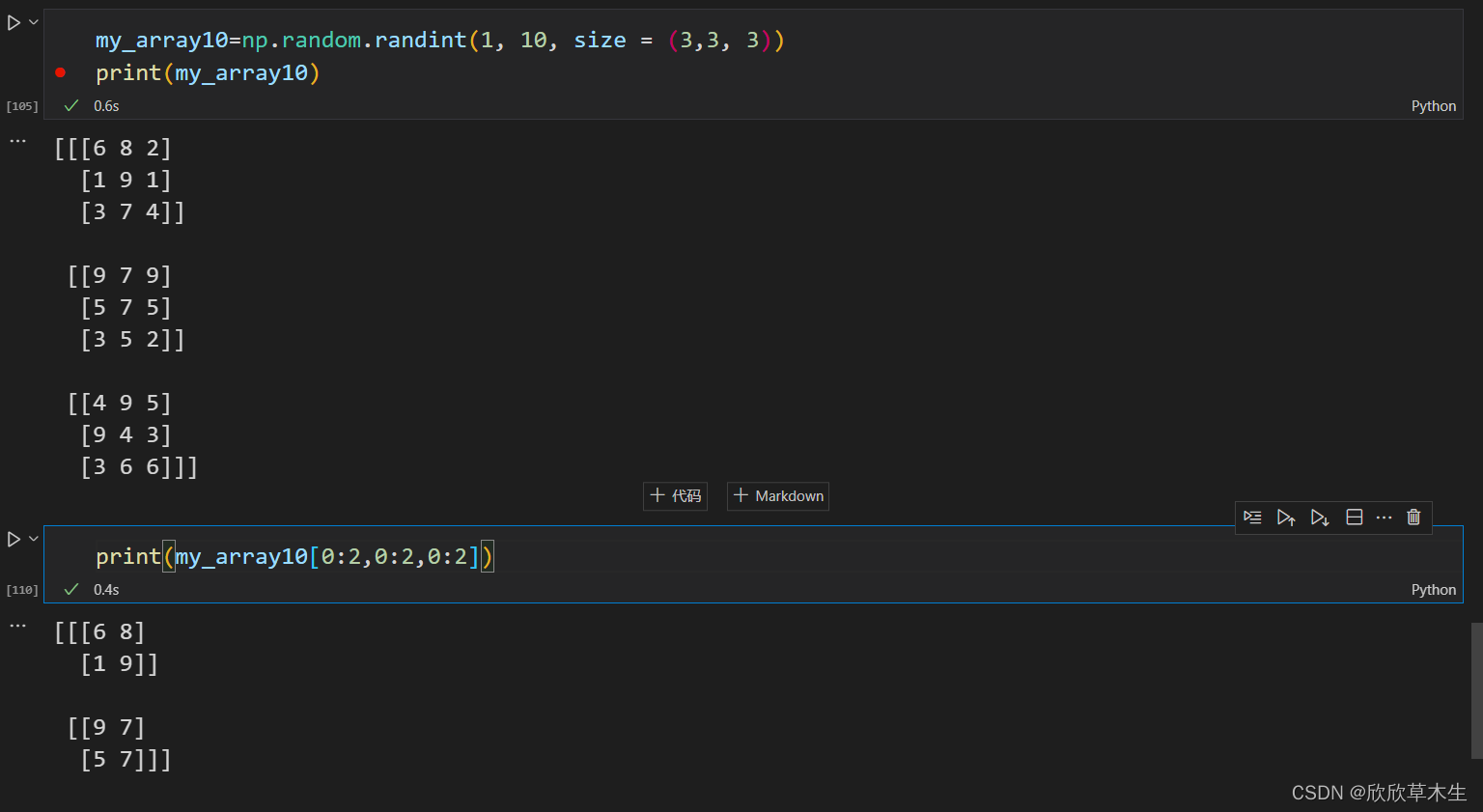Run the first cell with randint code
Screen dimensions: 1483x812
point(14,22)
